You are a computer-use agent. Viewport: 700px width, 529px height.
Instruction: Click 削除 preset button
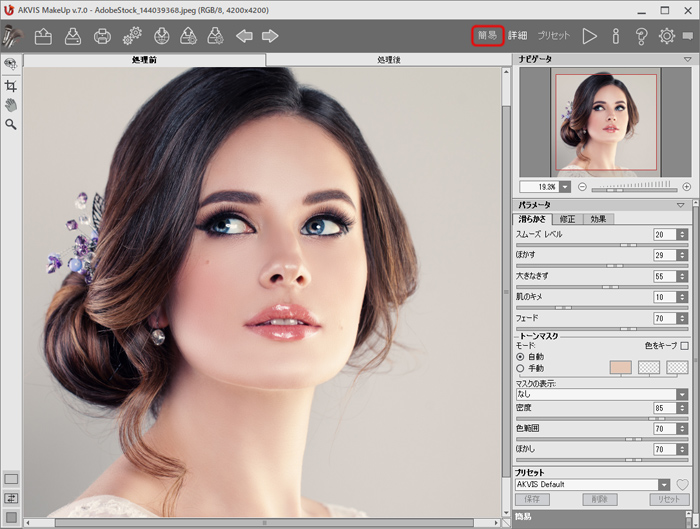pos(600,499)
